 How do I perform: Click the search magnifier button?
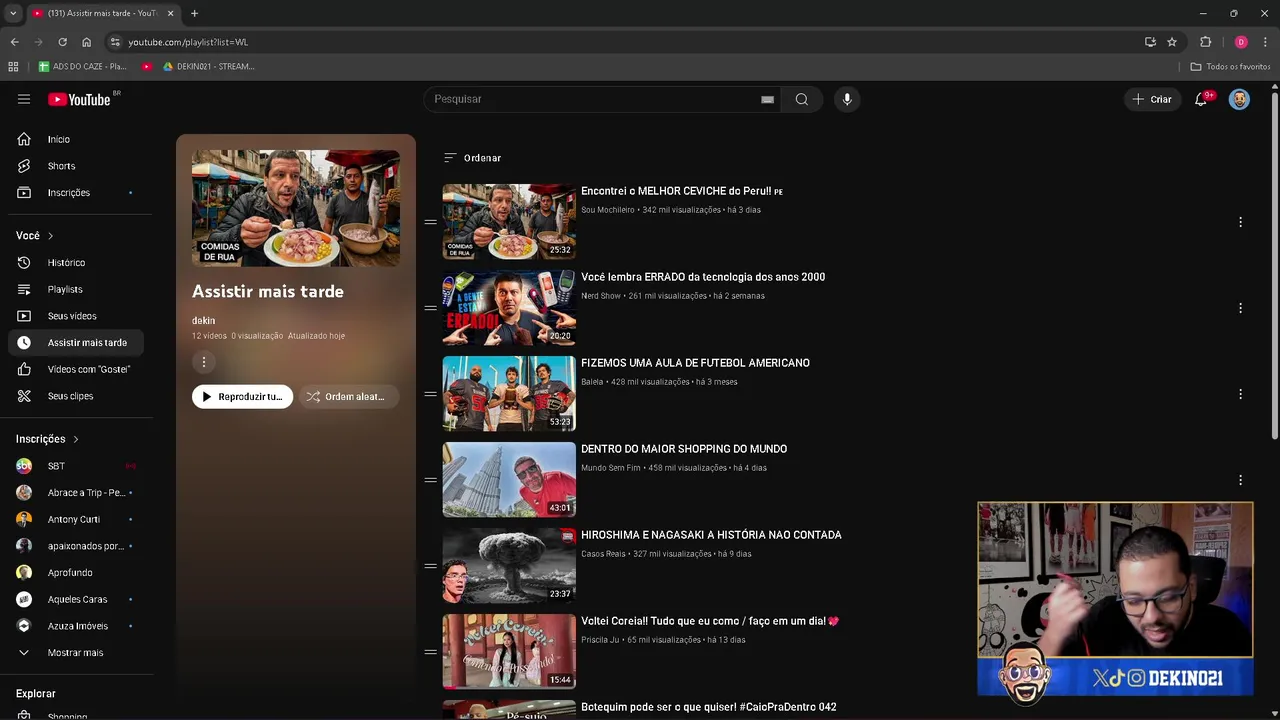click(x=801, y=99)
